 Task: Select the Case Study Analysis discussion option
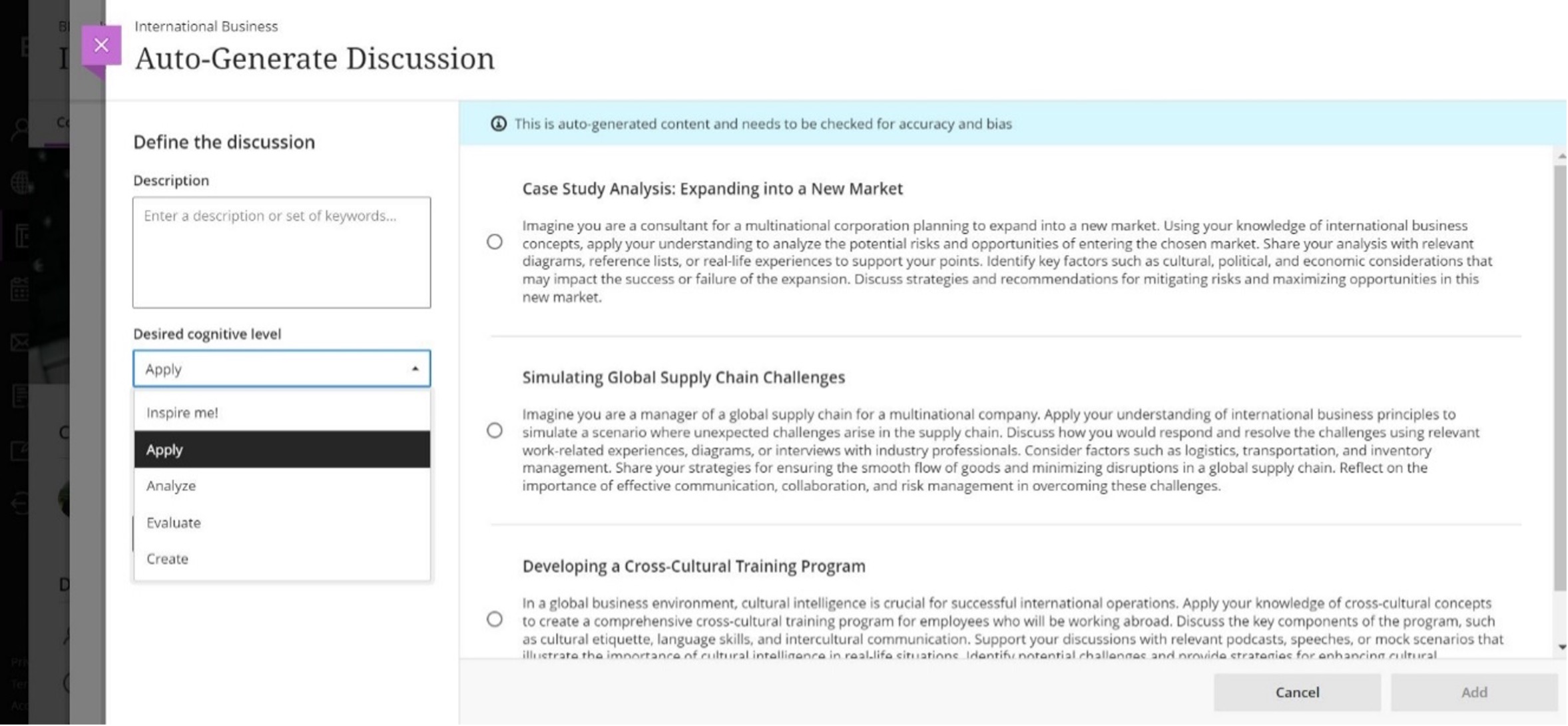495,242
